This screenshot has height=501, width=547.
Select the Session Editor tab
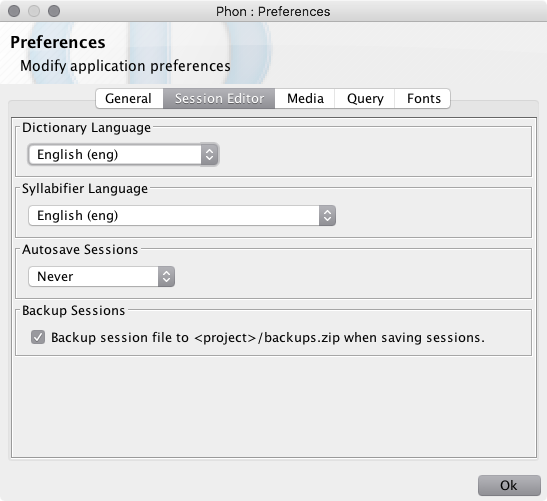pyautogui.click(x=219, y=99)
